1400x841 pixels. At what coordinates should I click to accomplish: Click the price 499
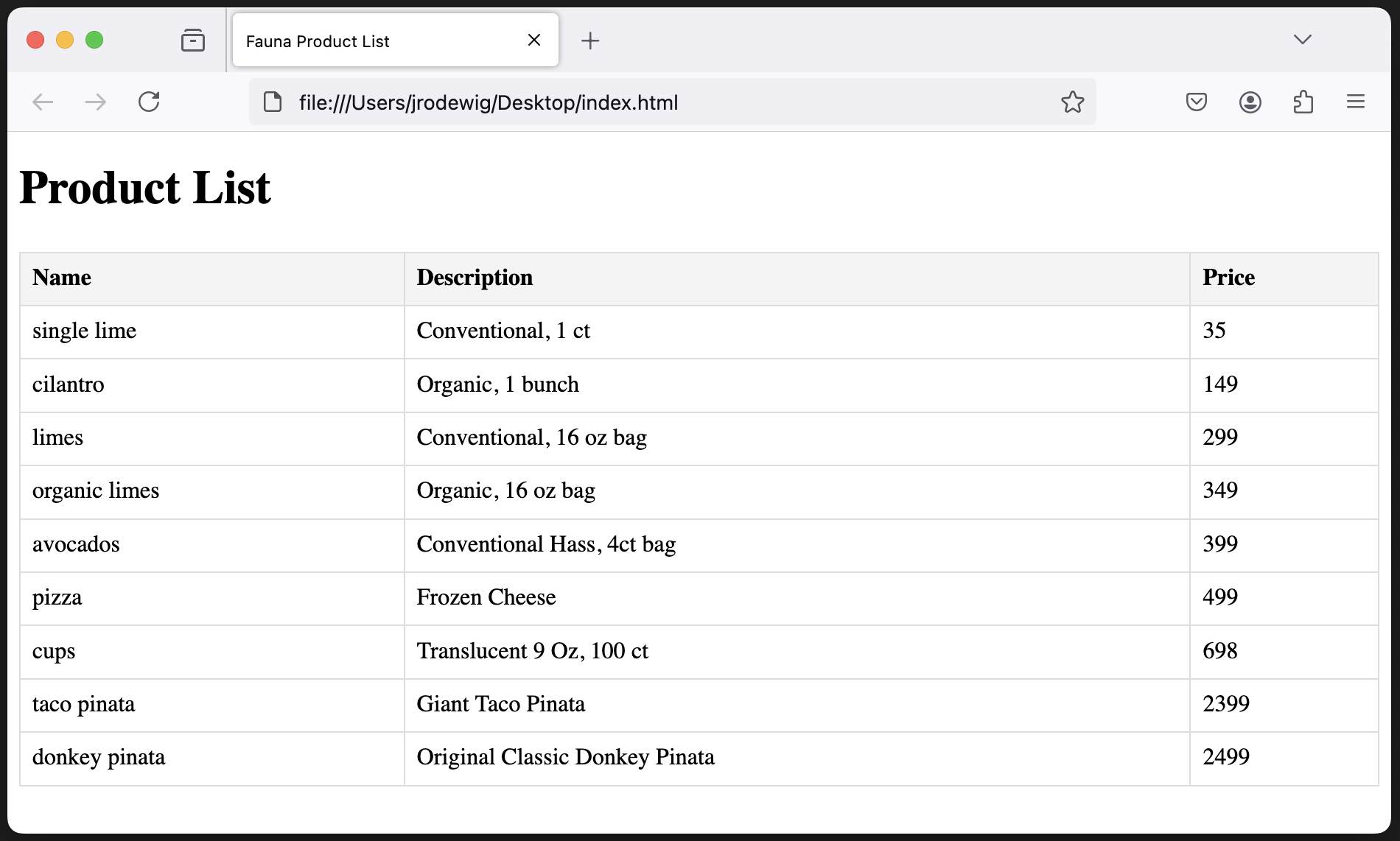click(x=1219, y=597)
